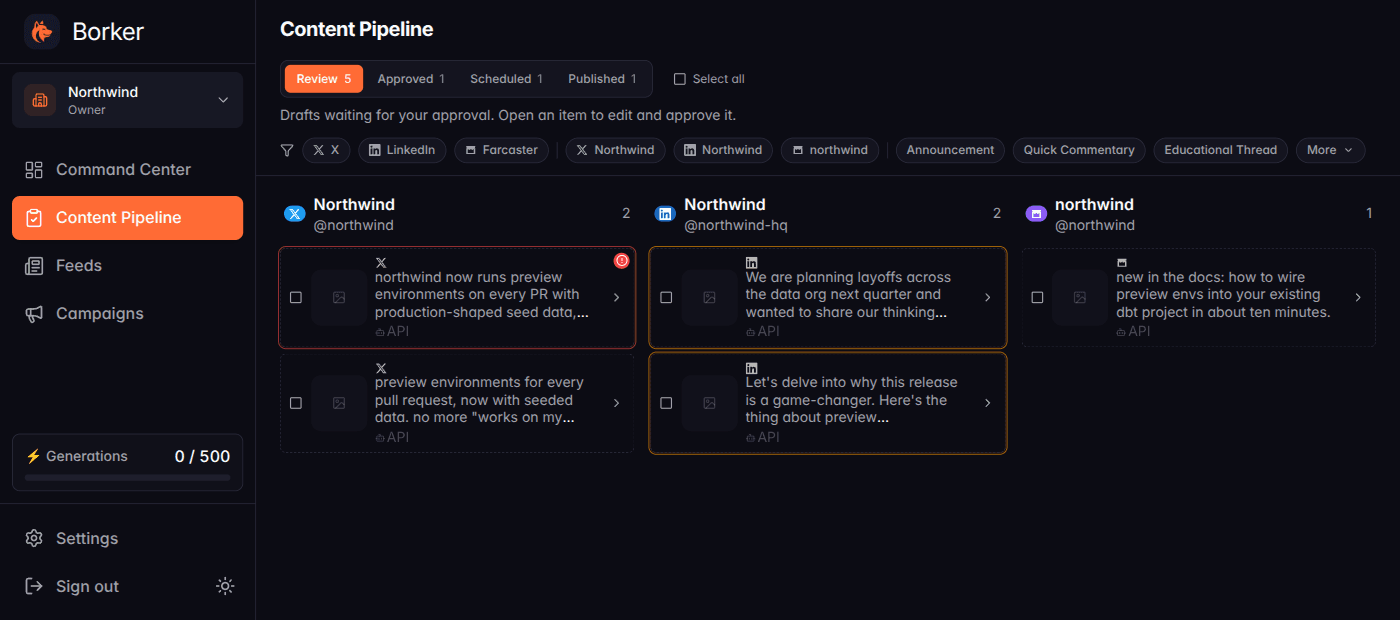This screenshot has height=620, width=1400.
Task: Click red warning badge on first X draft
Action: [621, 261]
